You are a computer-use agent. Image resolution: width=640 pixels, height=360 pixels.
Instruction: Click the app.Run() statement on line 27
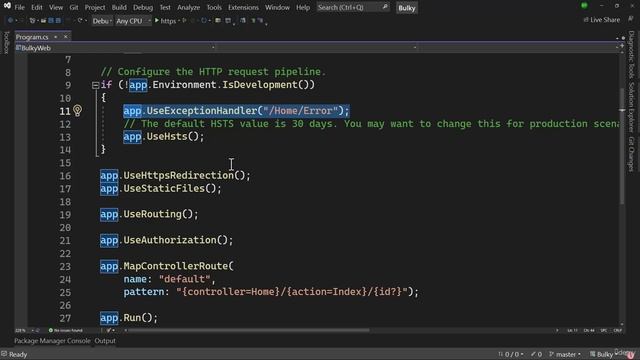pyautogui.click(x=129, y=318)
